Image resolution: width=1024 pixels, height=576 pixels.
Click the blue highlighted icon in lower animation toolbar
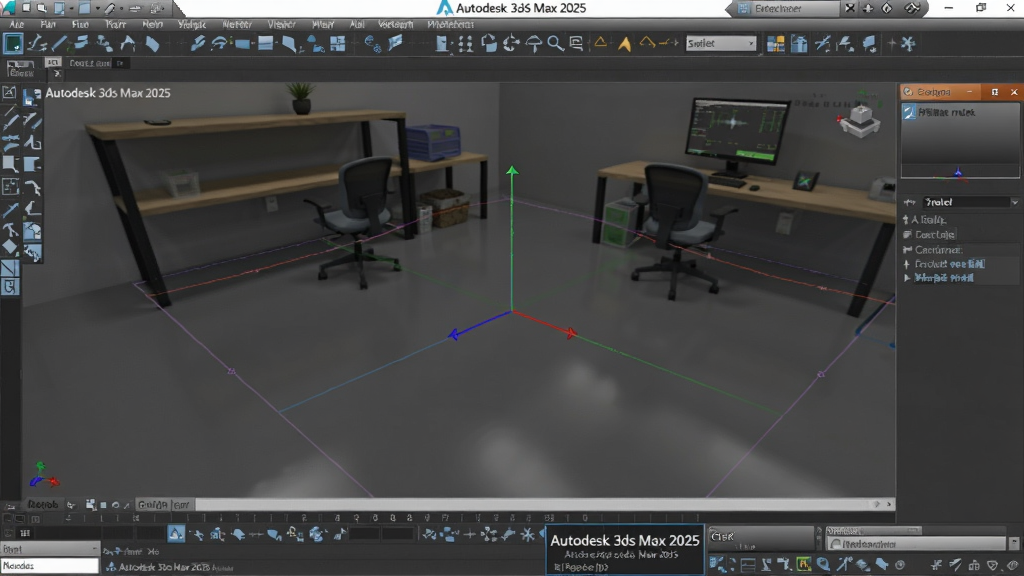pos(176,534)
